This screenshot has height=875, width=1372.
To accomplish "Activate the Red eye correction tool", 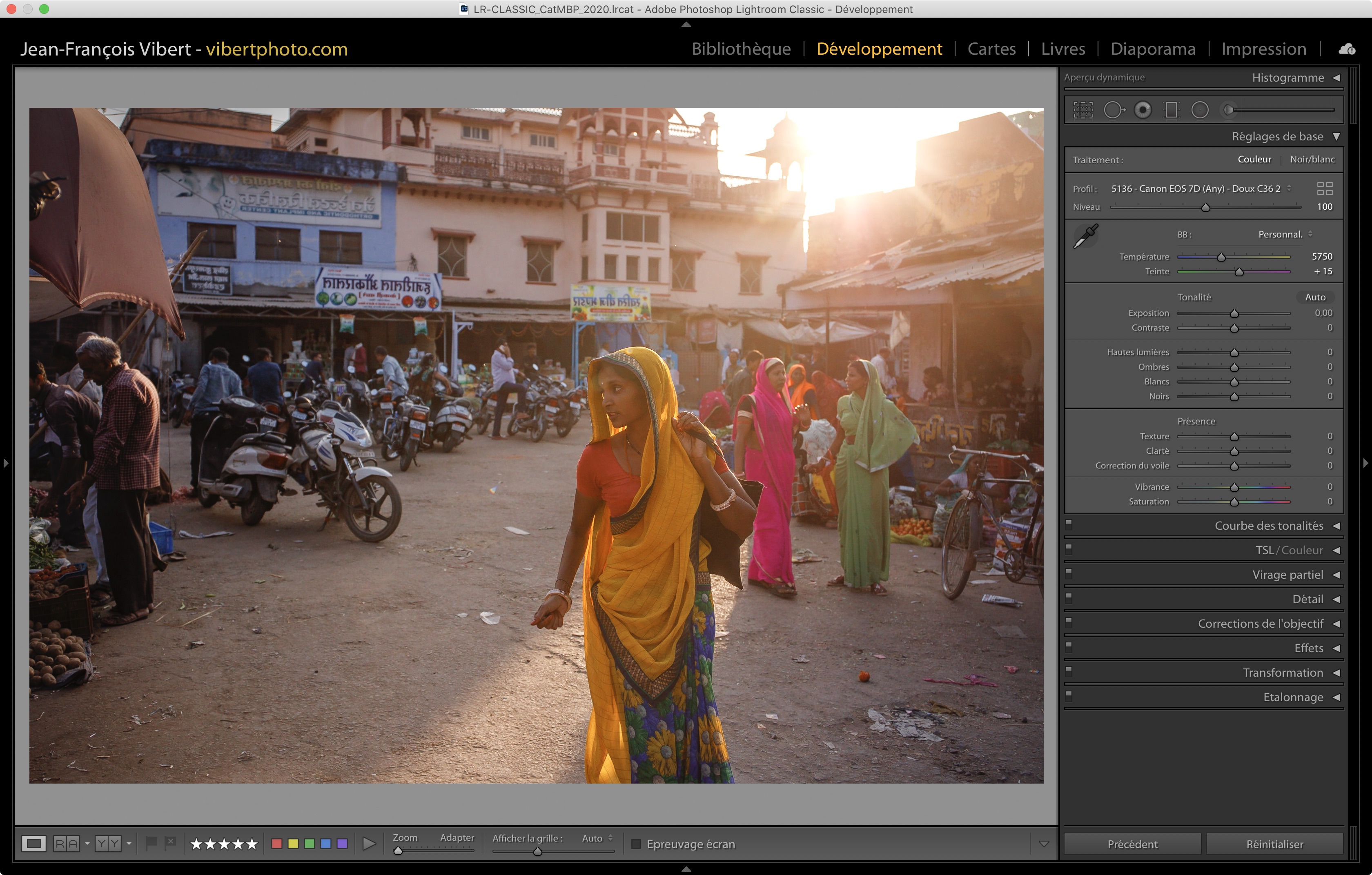I will pyautogui.click(x=1143, y=110).
